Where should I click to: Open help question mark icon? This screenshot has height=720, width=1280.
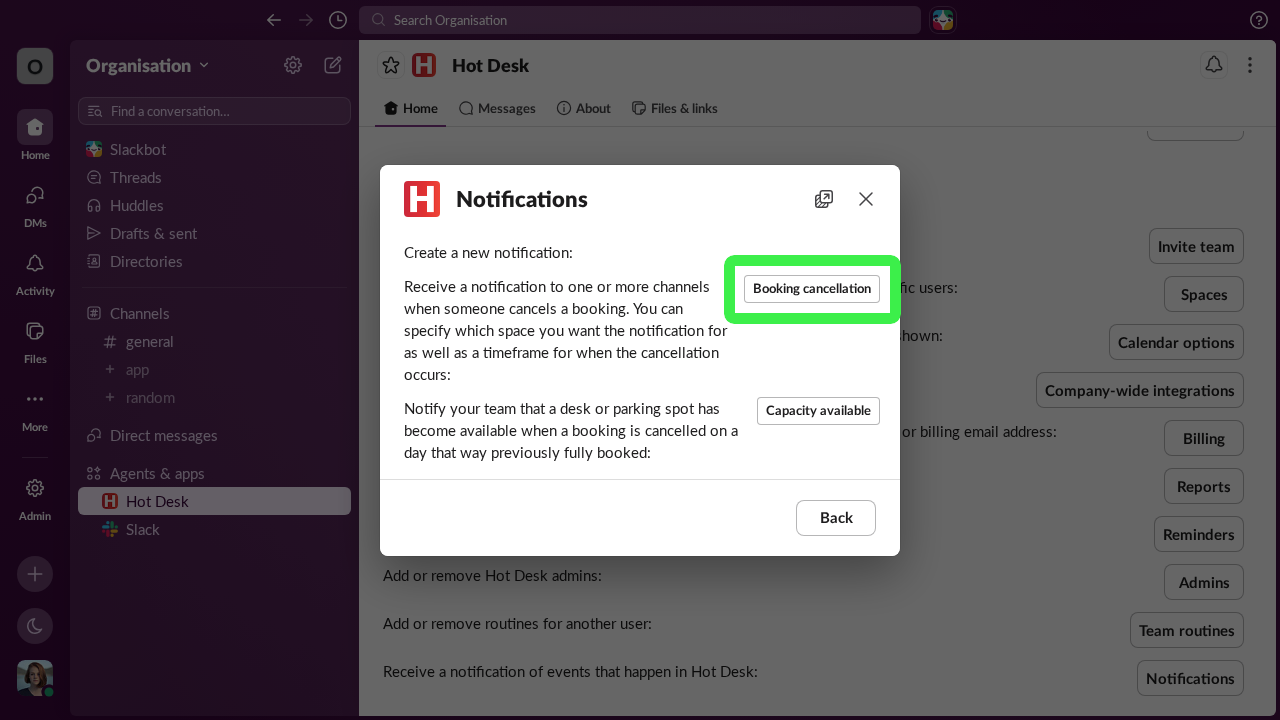tap(1259, 20)
